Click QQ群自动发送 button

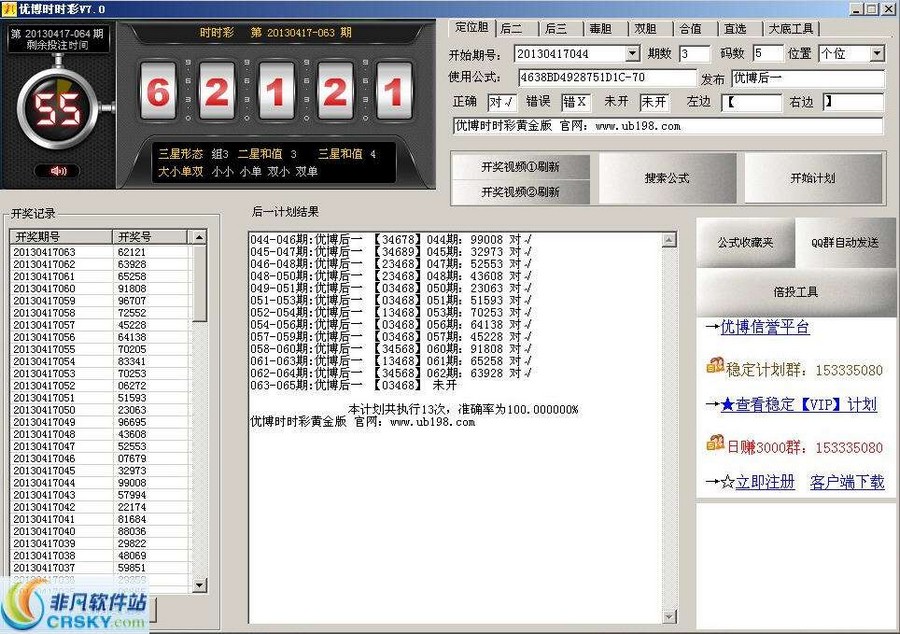[845, 243]
